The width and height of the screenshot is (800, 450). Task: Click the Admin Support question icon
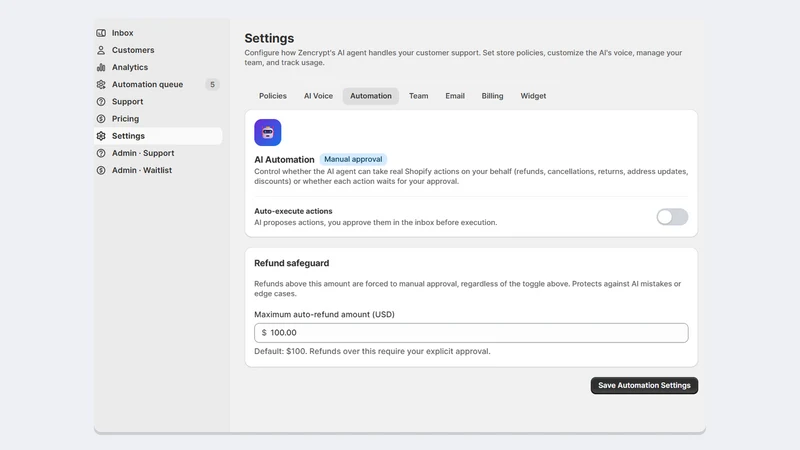click(101, 153)
